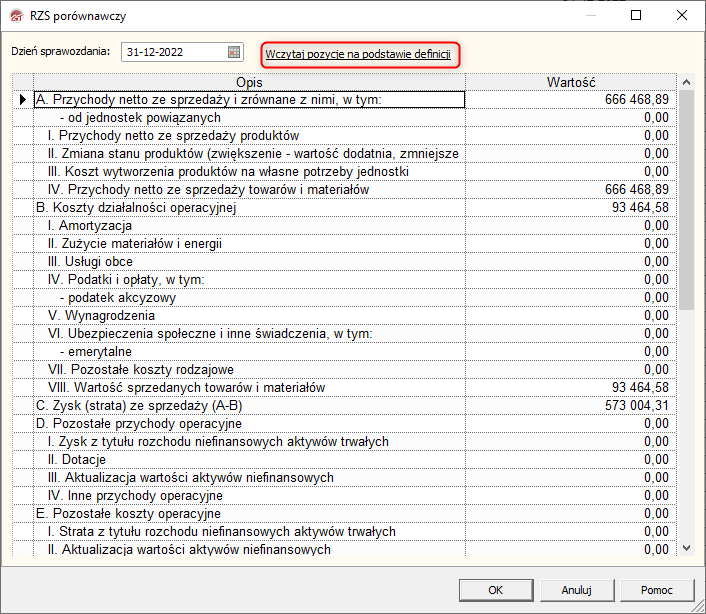706x614 pixels.
Task: Close the RZS porównawczy window
Action: click(x=682, y=16)
